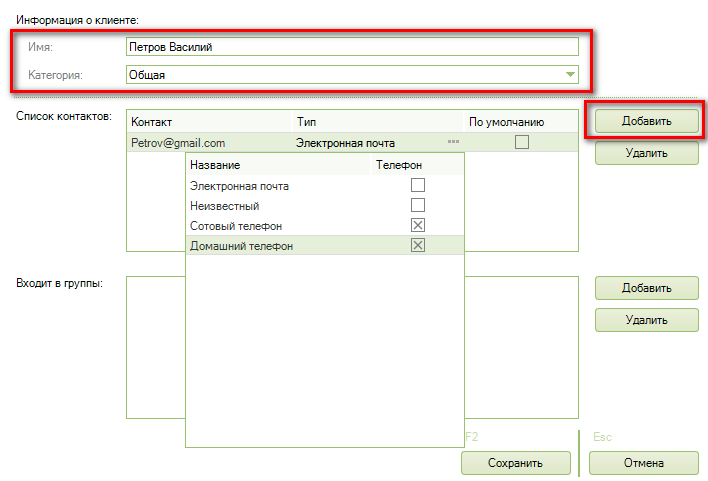Viewport: 708px width, 481px height.
Task: Toggle Телефон checkbox for Неизвестный
Action: tap(418, 205)
